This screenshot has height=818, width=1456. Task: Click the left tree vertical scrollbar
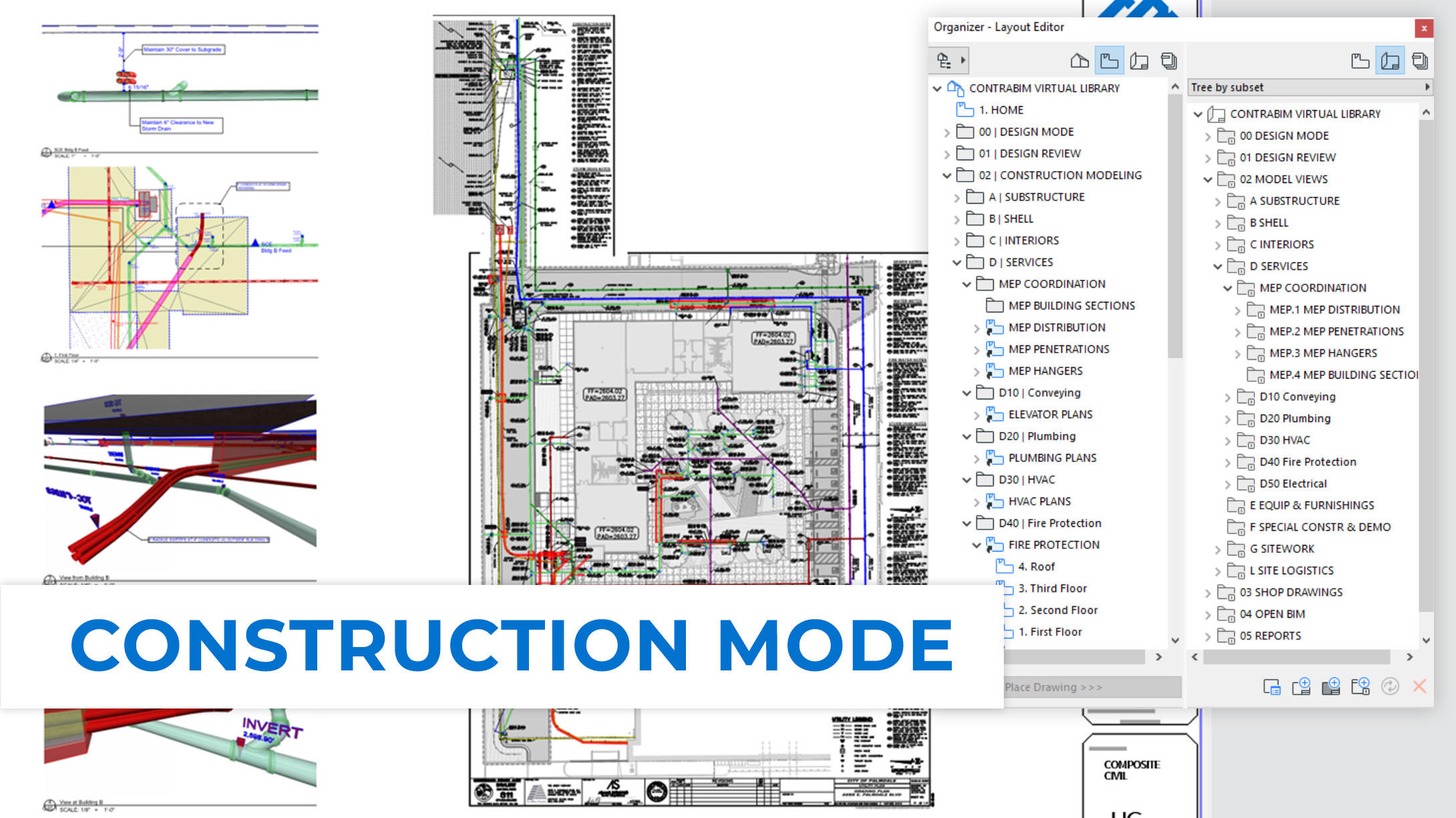coord(1175,227)
